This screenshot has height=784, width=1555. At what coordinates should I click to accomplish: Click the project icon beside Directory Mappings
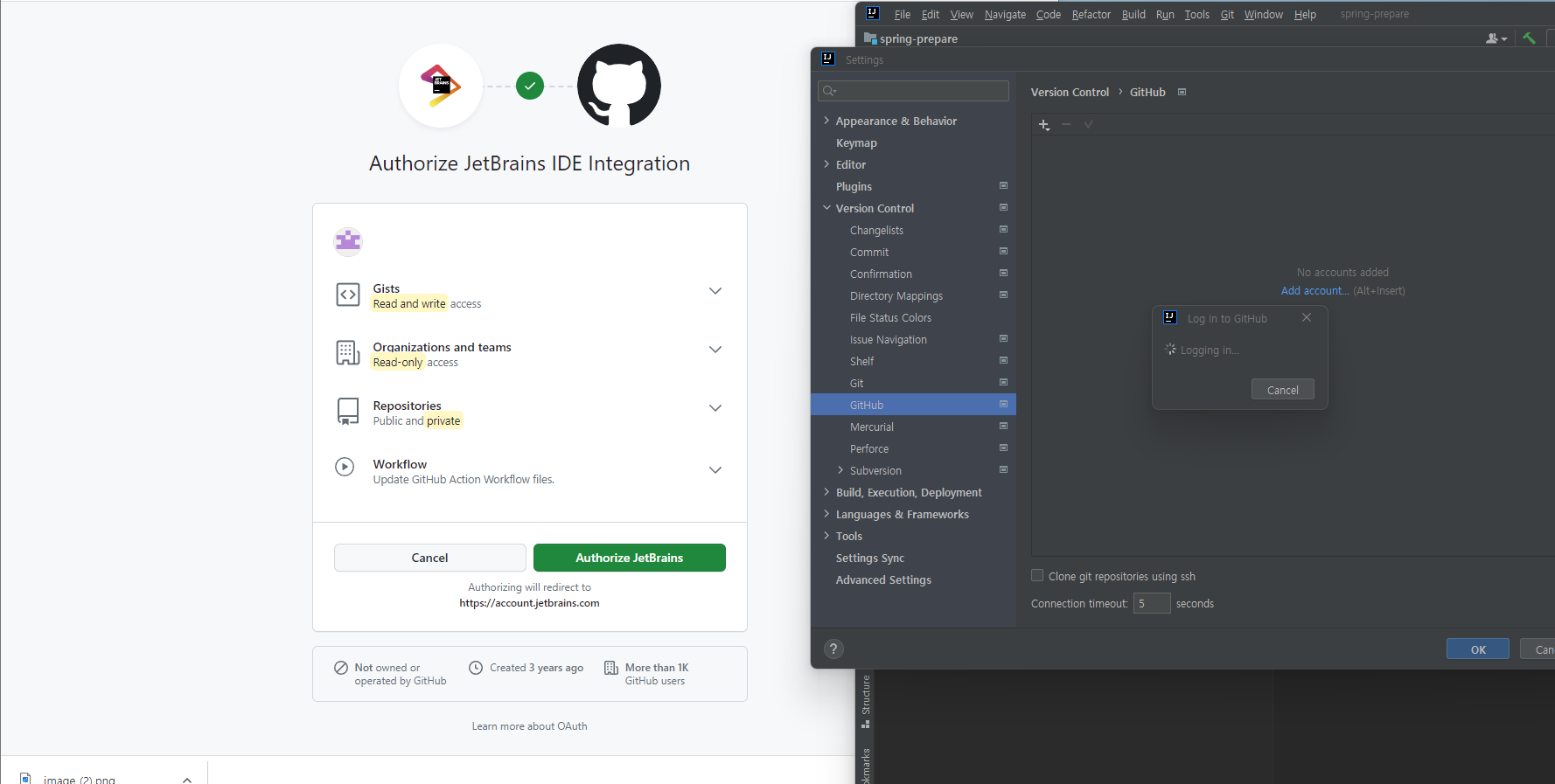tap(1004, 295)
